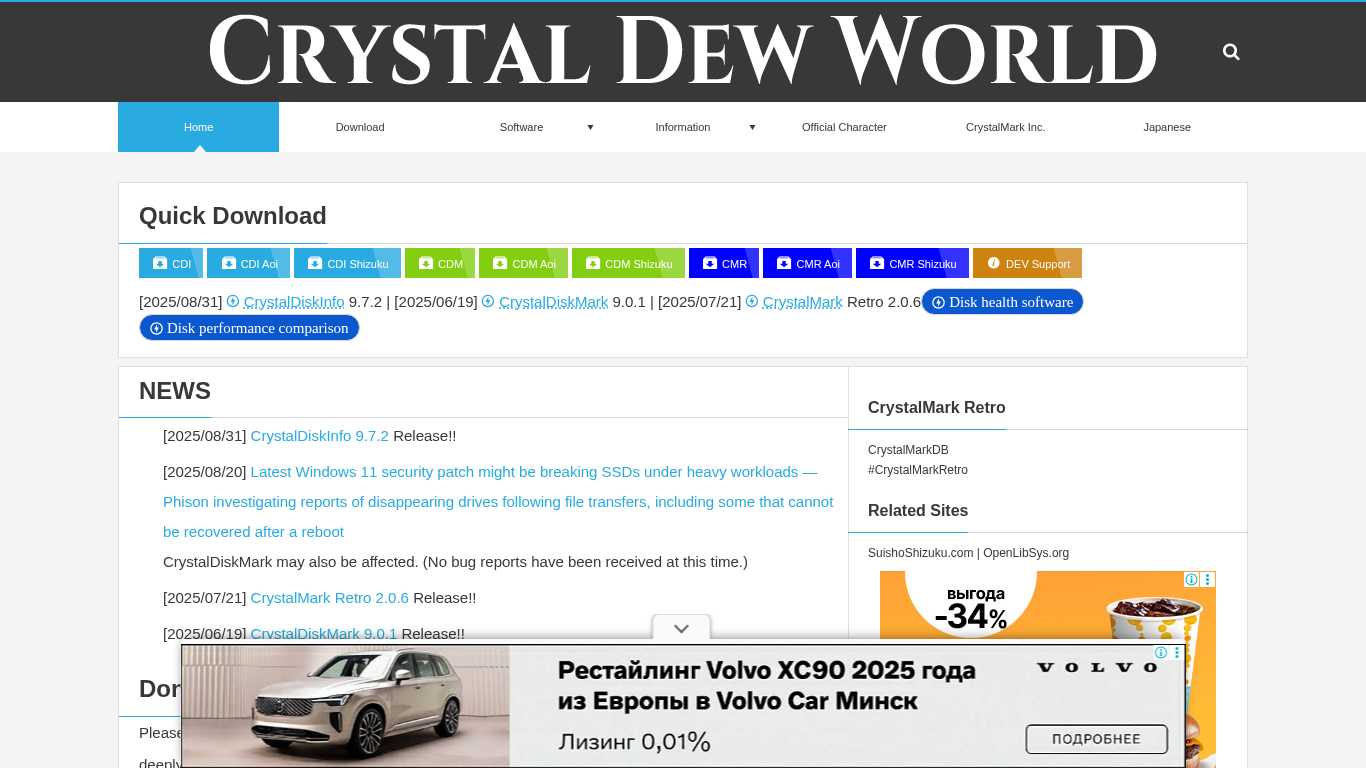Image resolution: width=1366 pixels, height=768 pixels.
Task: Click the "Лизинг 0,01%" text in the Volvo ad
Action: pos(634,741)
